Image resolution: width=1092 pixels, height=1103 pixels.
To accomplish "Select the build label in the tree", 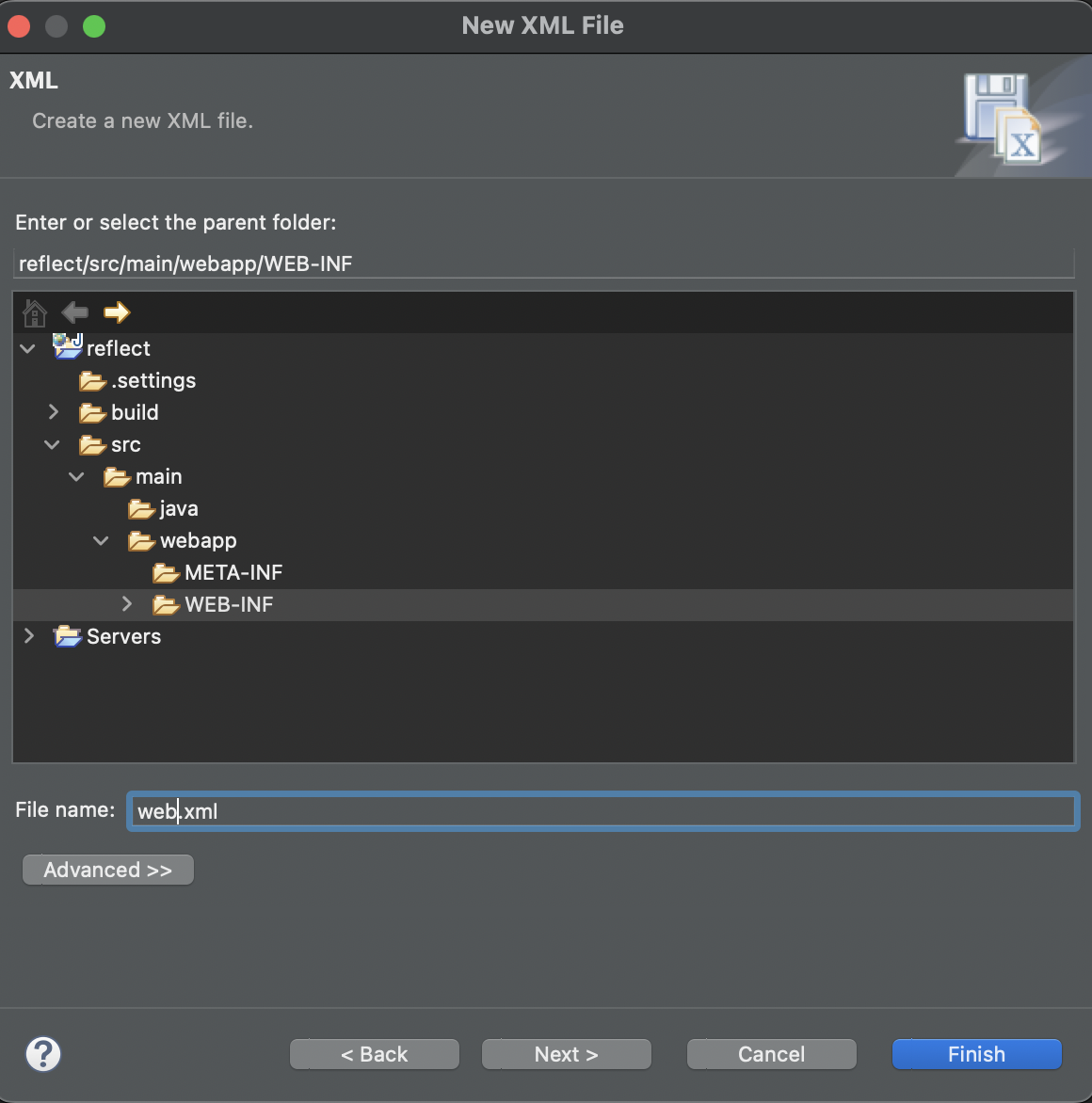I will tap(136, 412).
